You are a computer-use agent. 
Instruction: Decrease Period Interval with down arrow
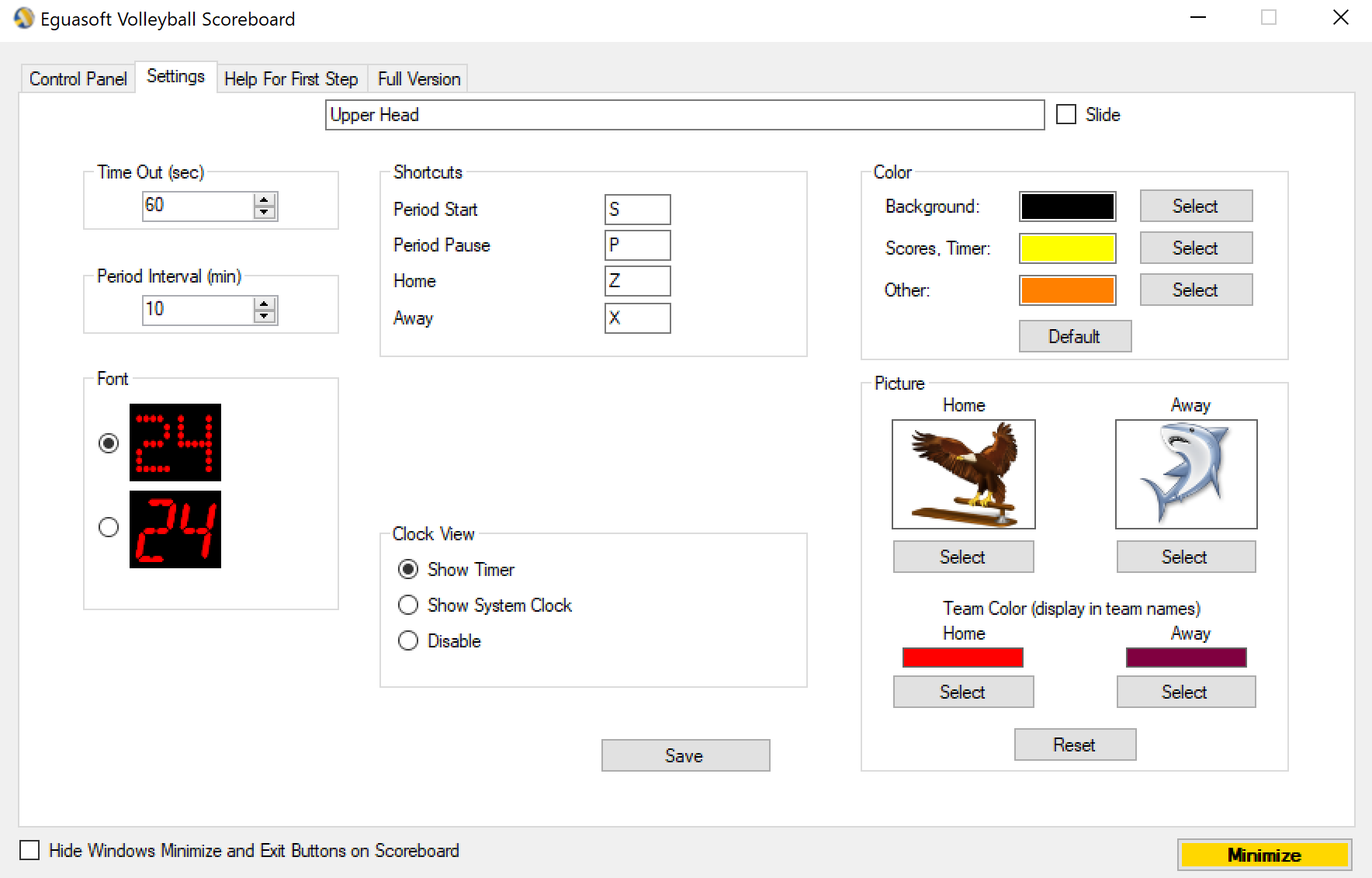point(265,316)
